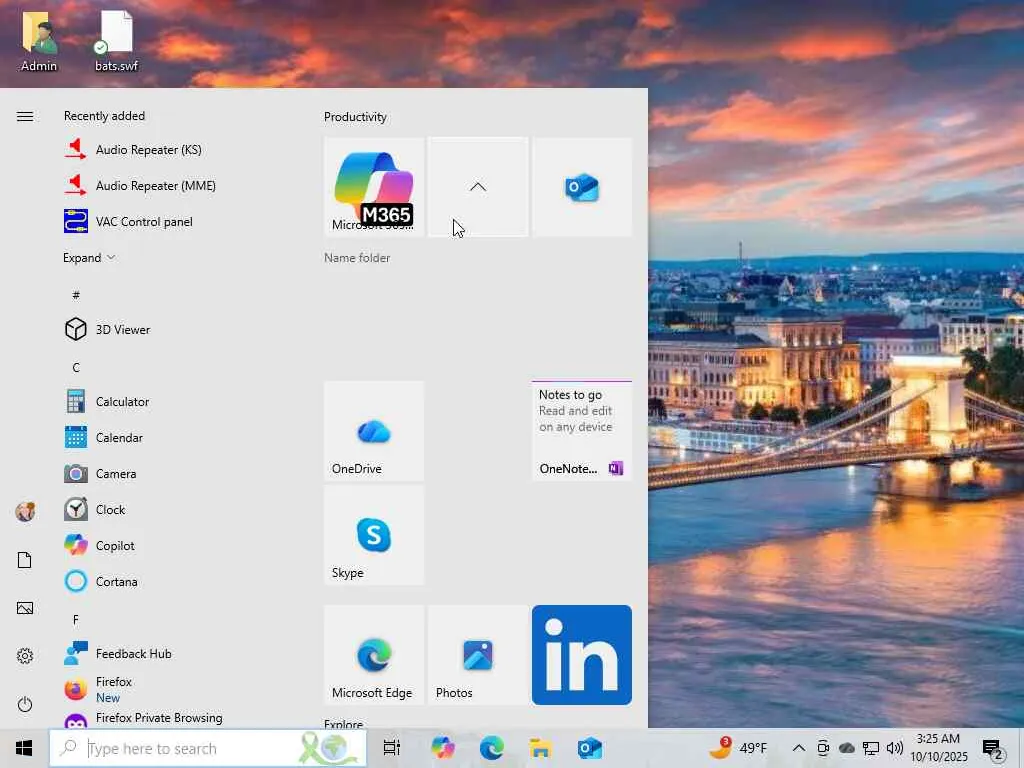Open the 49°F weather widget
The width and height of the screenshot is (1024, 768).
[739, 748]
